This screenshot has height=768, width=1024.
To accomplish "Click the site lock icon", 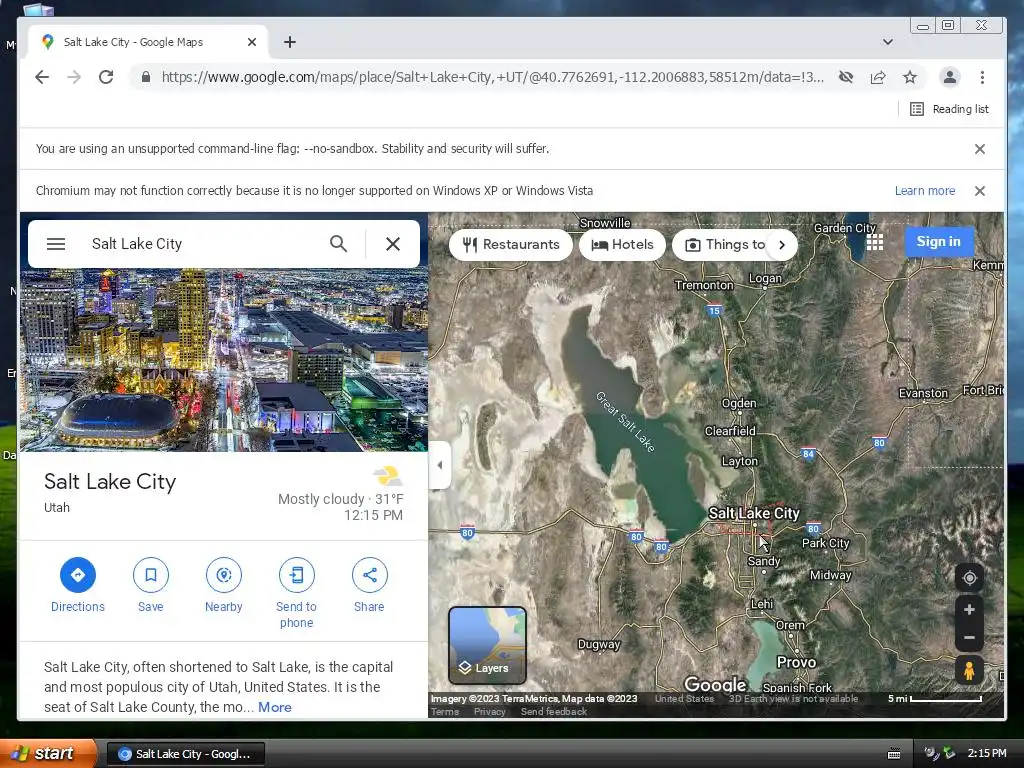I will pyautogui.click(x=146, y=77).
